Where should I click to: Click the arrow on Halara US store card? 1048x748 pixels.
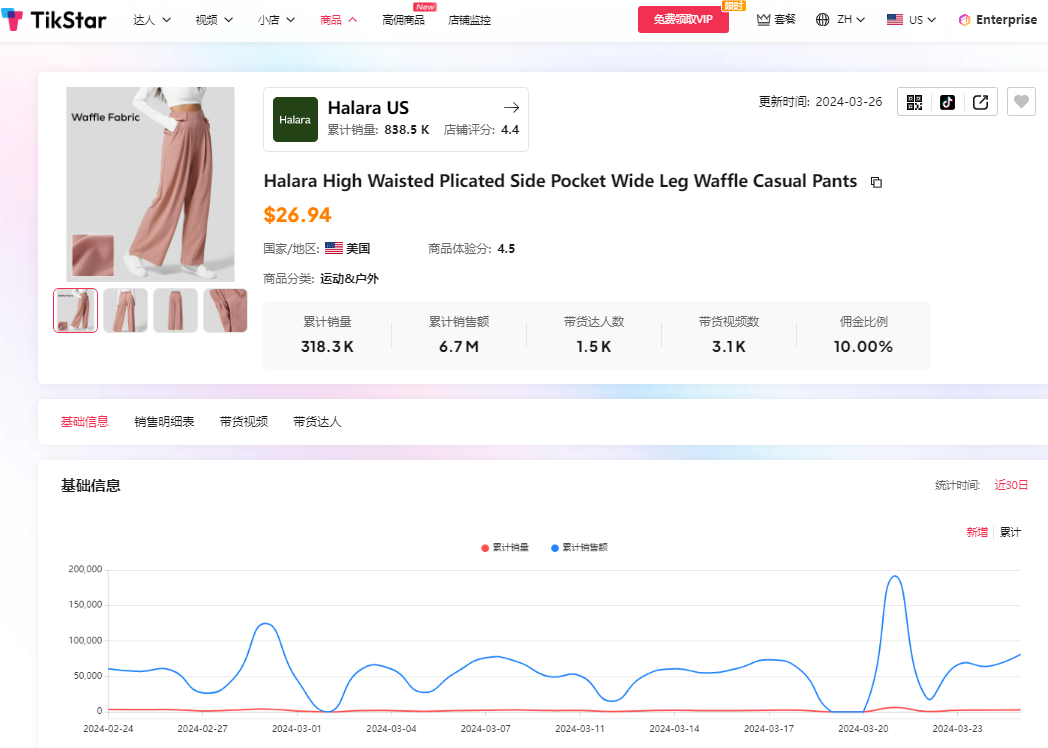pos(511,108)
